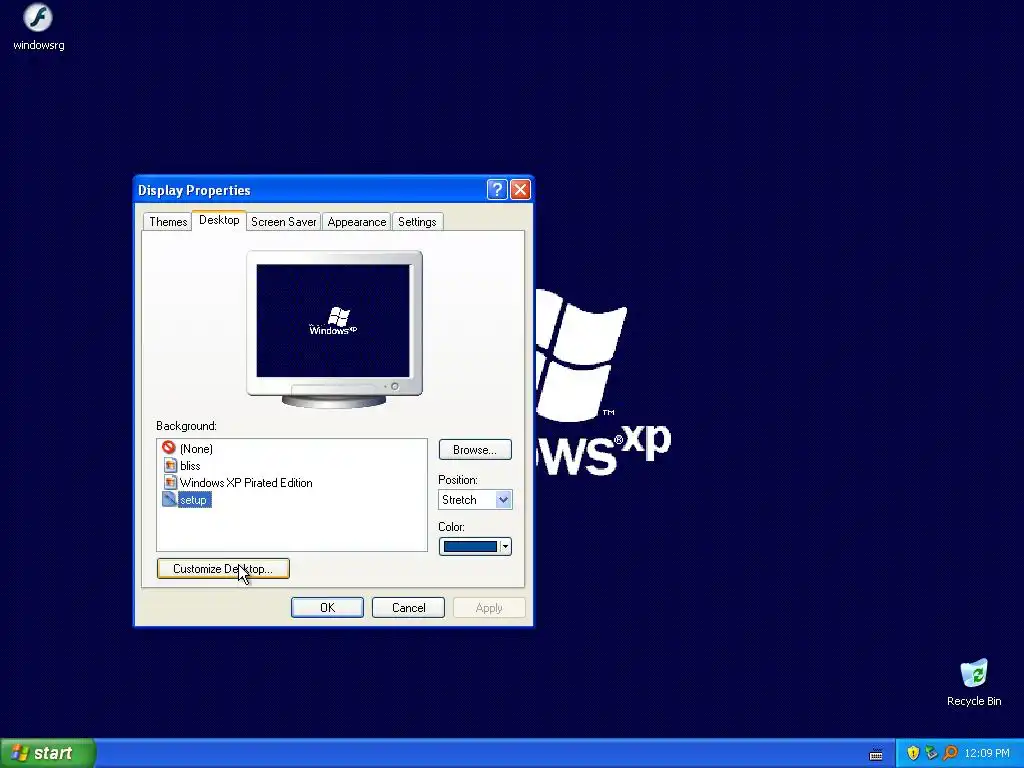This screenshot has width=1024, height=768.
Task: Click the monitor wallpaper preview
Action: [333, 321]
